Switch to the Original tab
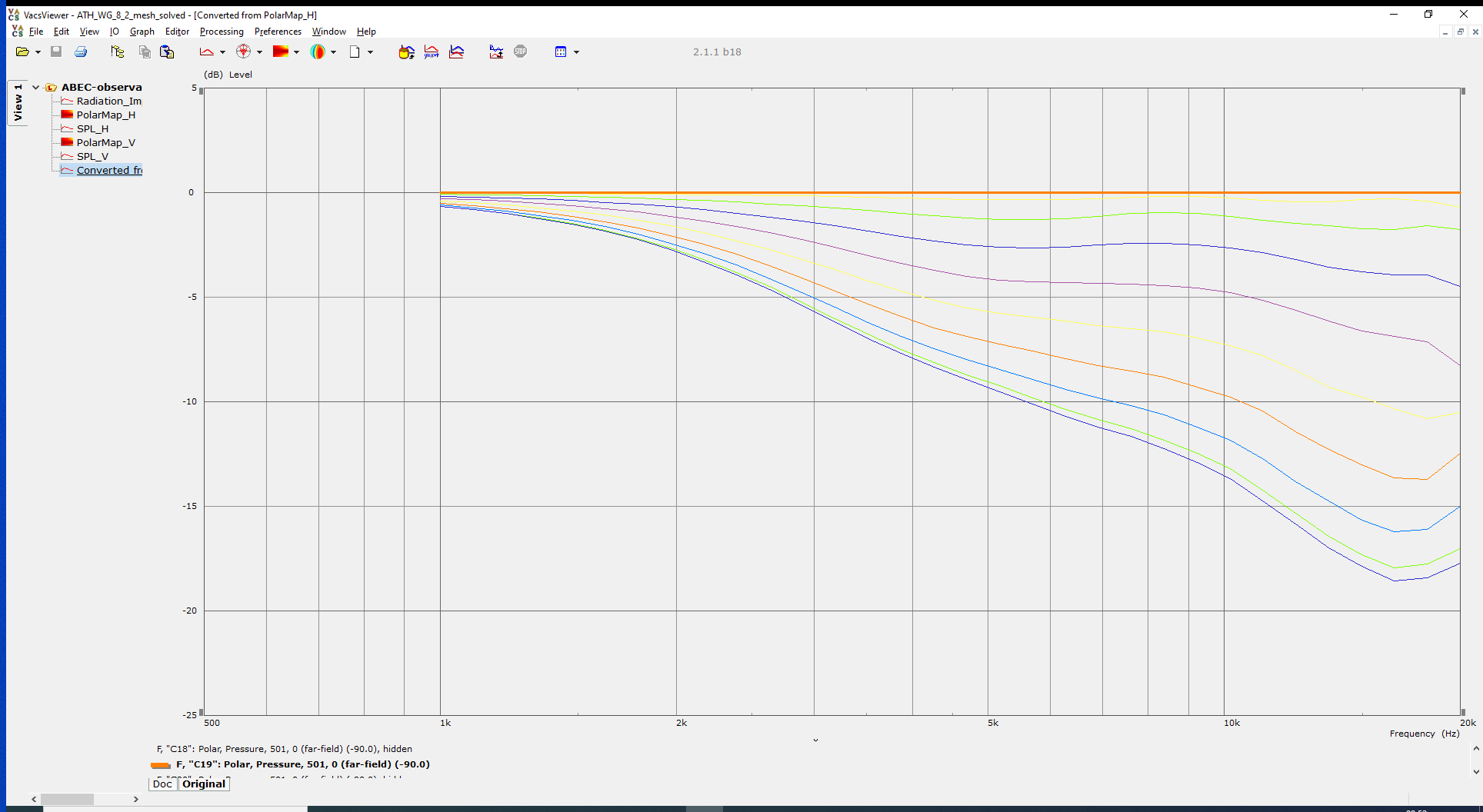Screen dimensions: 1483x812 [204, 784]
